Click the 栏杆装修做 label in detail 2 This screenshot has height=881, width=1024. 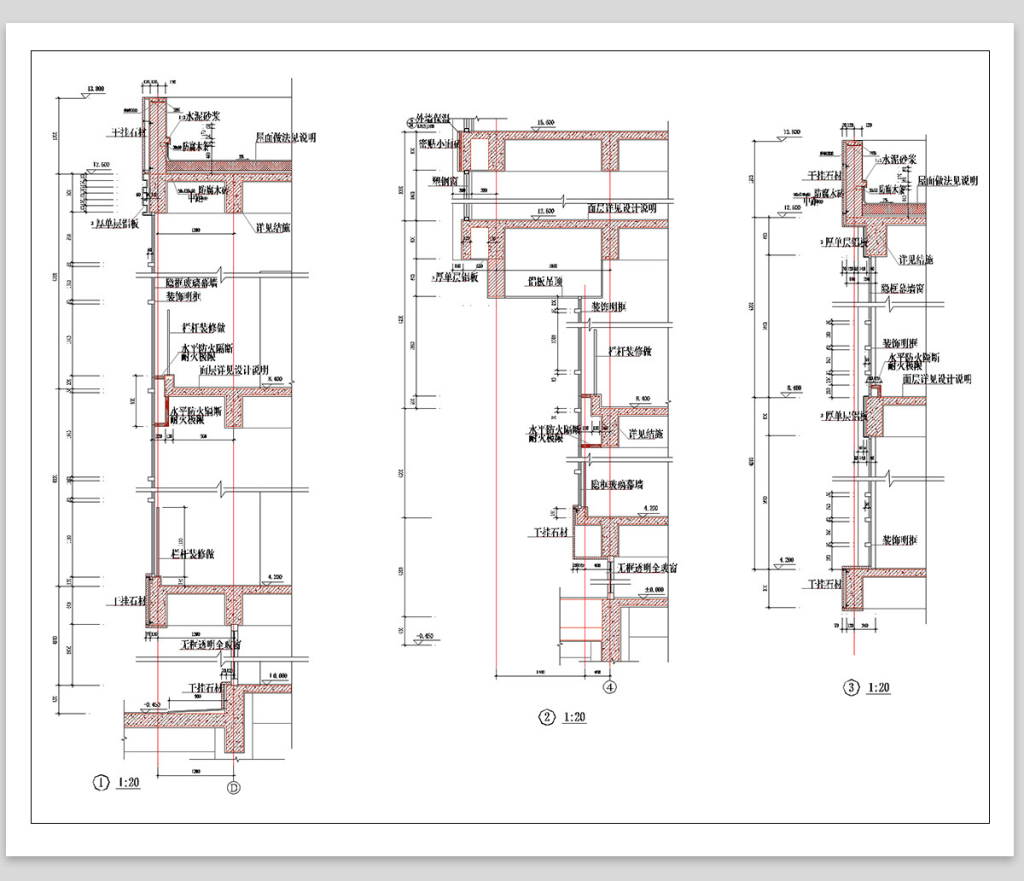[x=630, y=352]
